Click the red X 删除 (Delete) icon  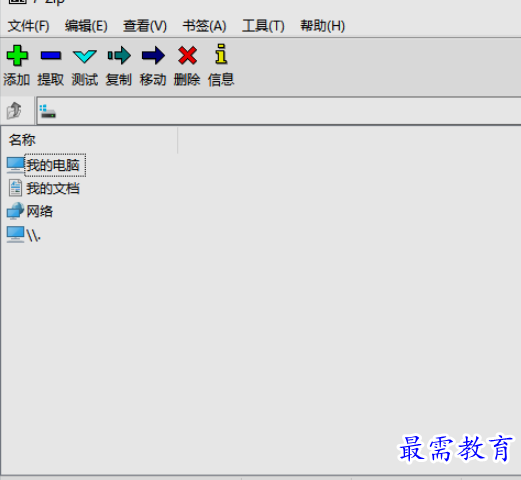187,55
